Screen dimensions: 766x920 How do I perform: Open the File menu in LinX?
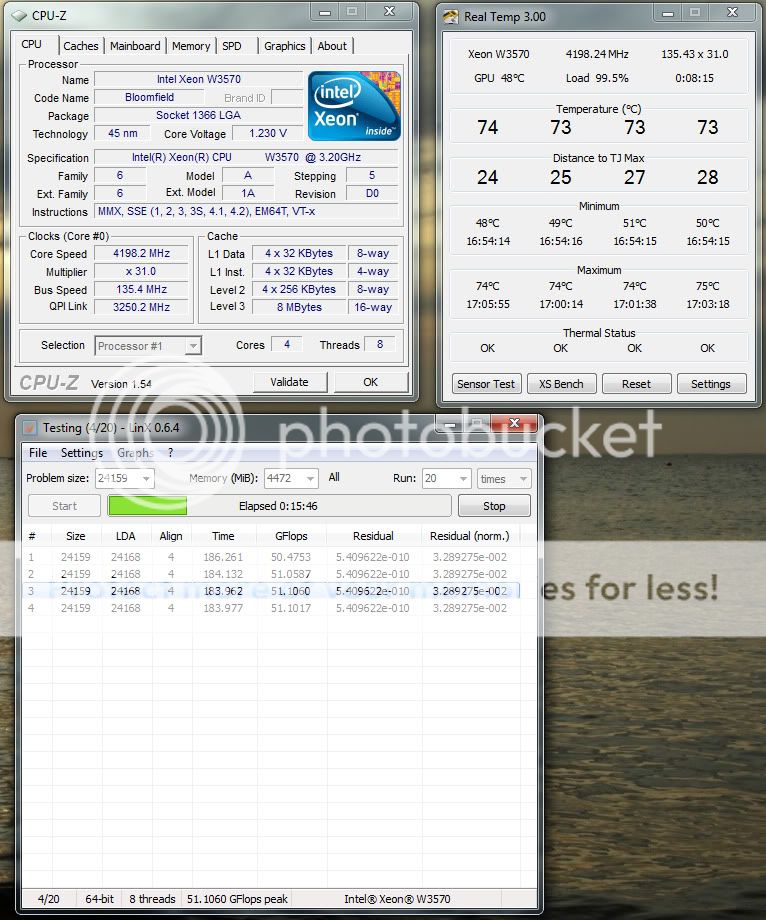point(38,453)
